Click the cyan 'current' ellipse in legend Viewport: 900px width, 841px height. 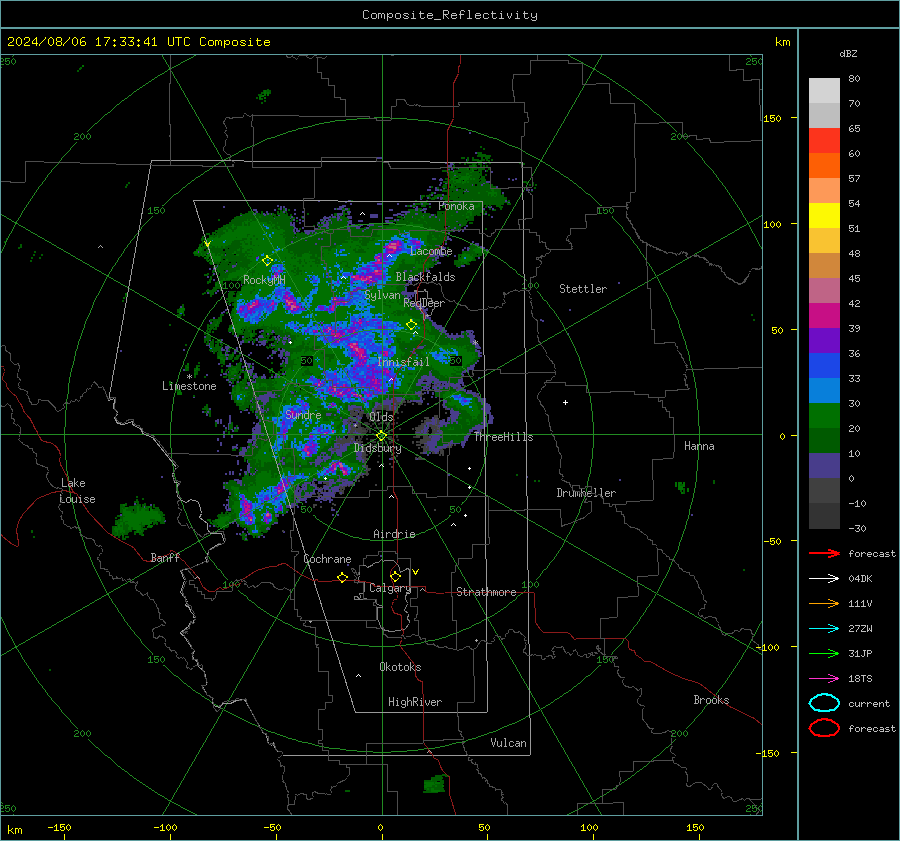[824, 703]
